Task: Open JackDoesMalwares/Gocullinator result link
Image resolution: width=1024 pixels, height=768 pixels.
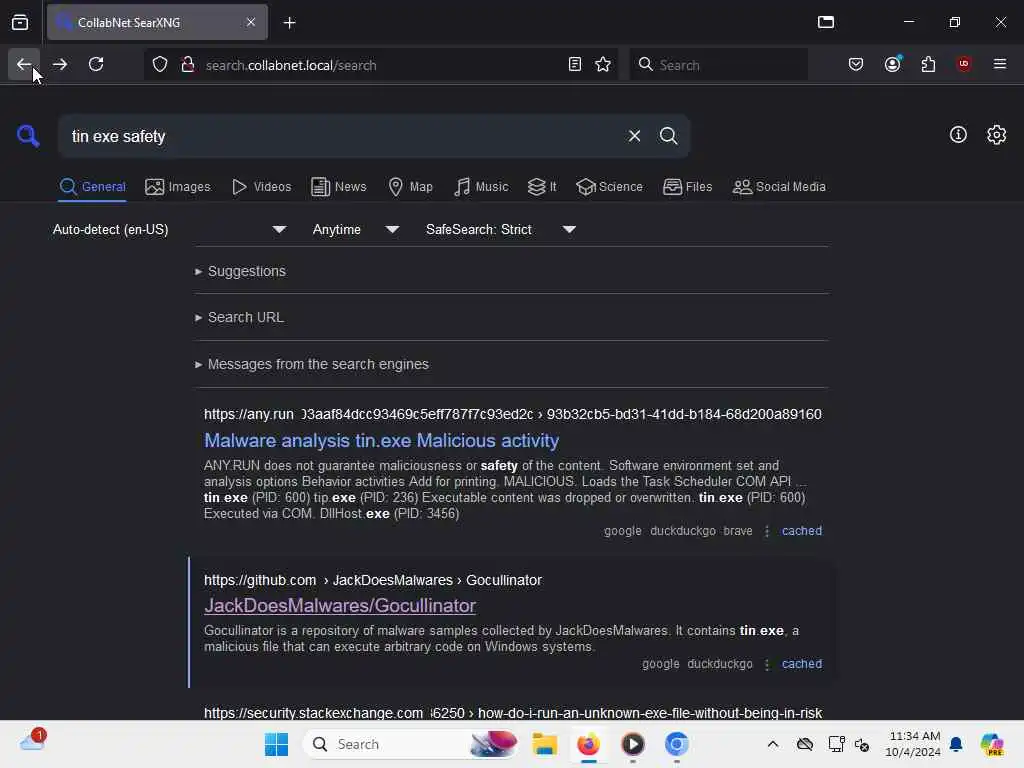Action: [340, 606]
